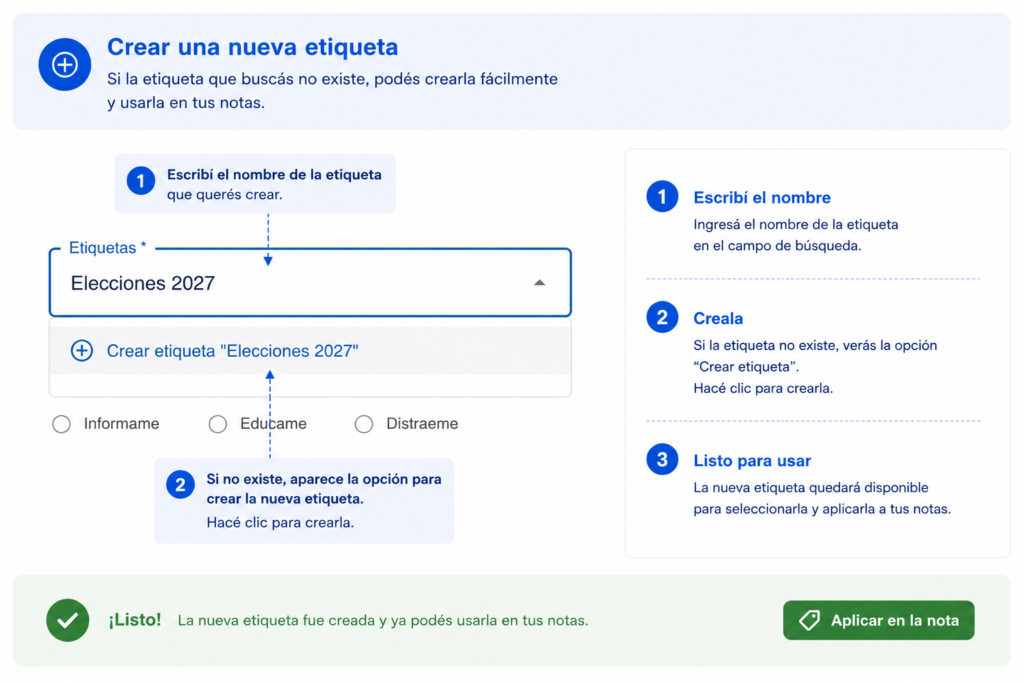Click the tag icon in Aplicar button
Viewport: 1024px width, 683px height.
click(x=809, y=620)
